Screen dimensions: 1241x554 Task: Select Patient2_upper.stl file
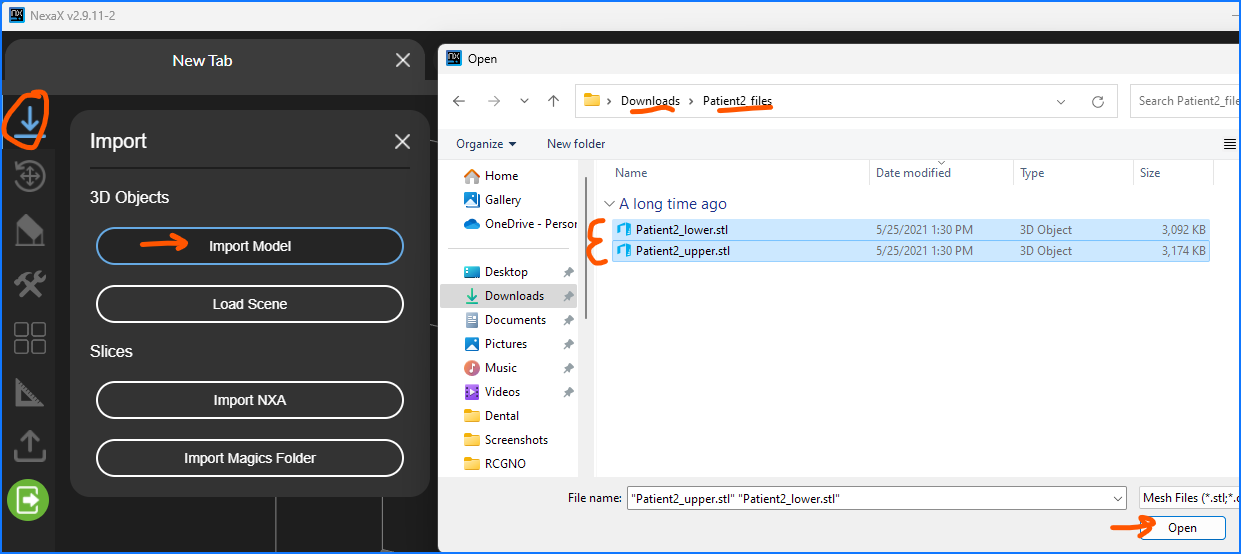click(x=911, y=251)
